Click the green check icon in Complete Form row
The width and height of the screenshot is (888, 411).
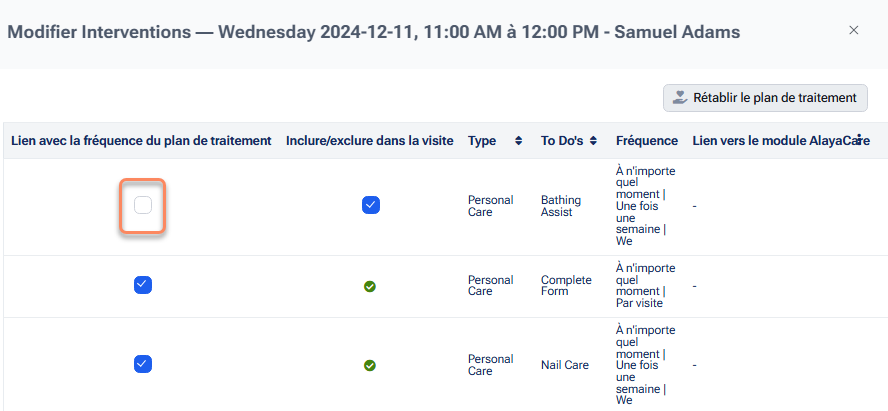(370, 286)
